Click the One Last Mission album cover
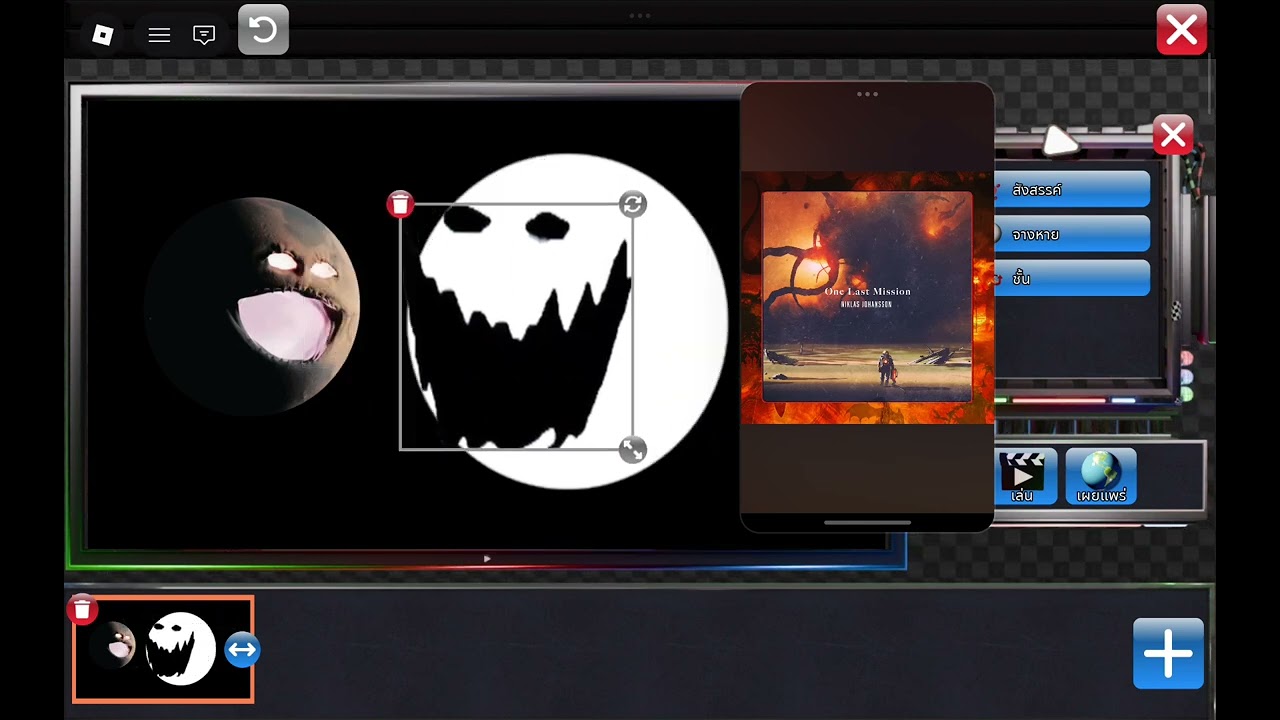This screenshot has width=1280, height=720. coord(867,297)
